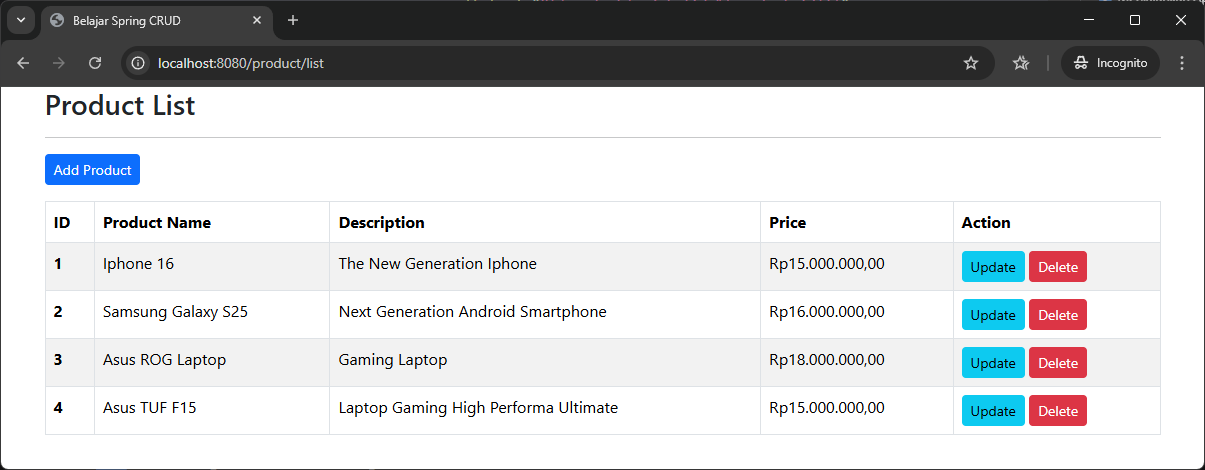Delete the Asus ROG Laptop product
The height and width of the screenshot is (470, 1205).
coord(1057,363)
